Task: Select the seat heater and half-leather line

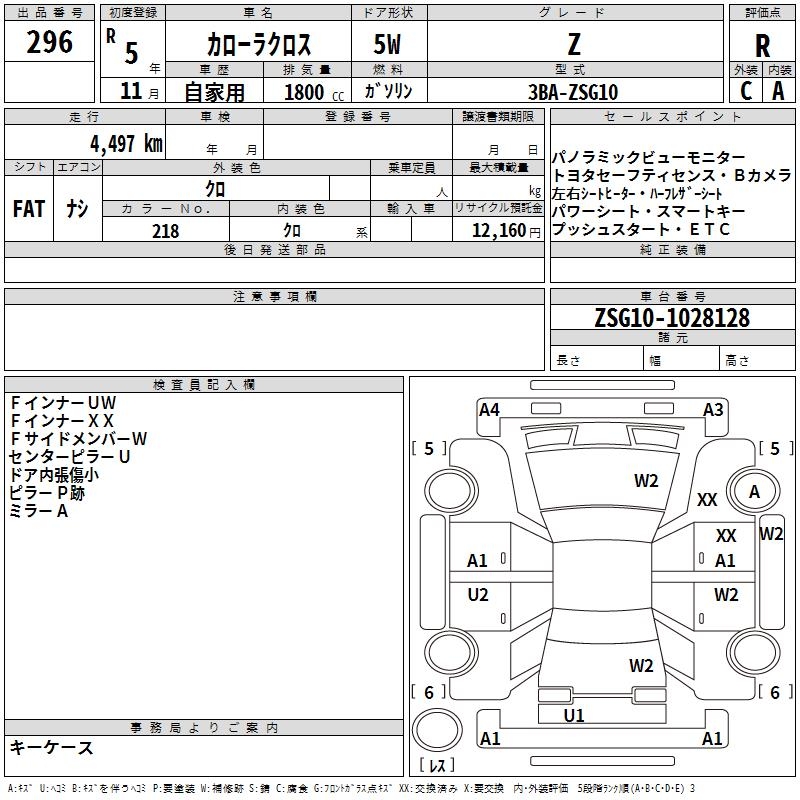Action: click(x=637, y=193)
